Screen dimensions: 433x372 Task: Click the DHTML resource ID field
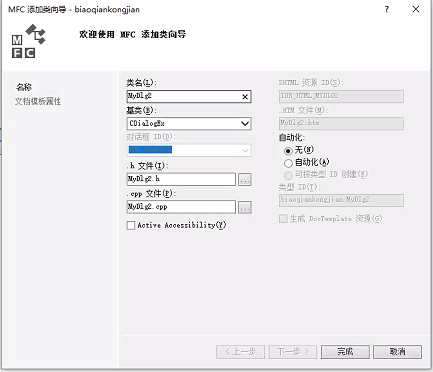tap(341, 96)
